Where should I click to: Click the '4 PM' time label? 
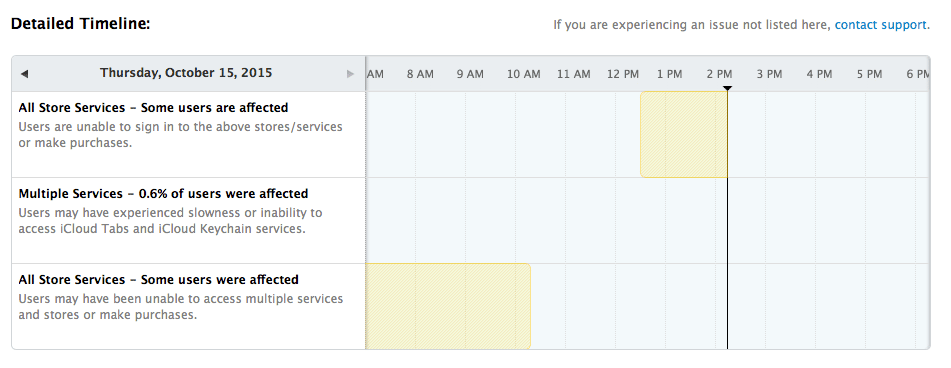coord(819,74)
